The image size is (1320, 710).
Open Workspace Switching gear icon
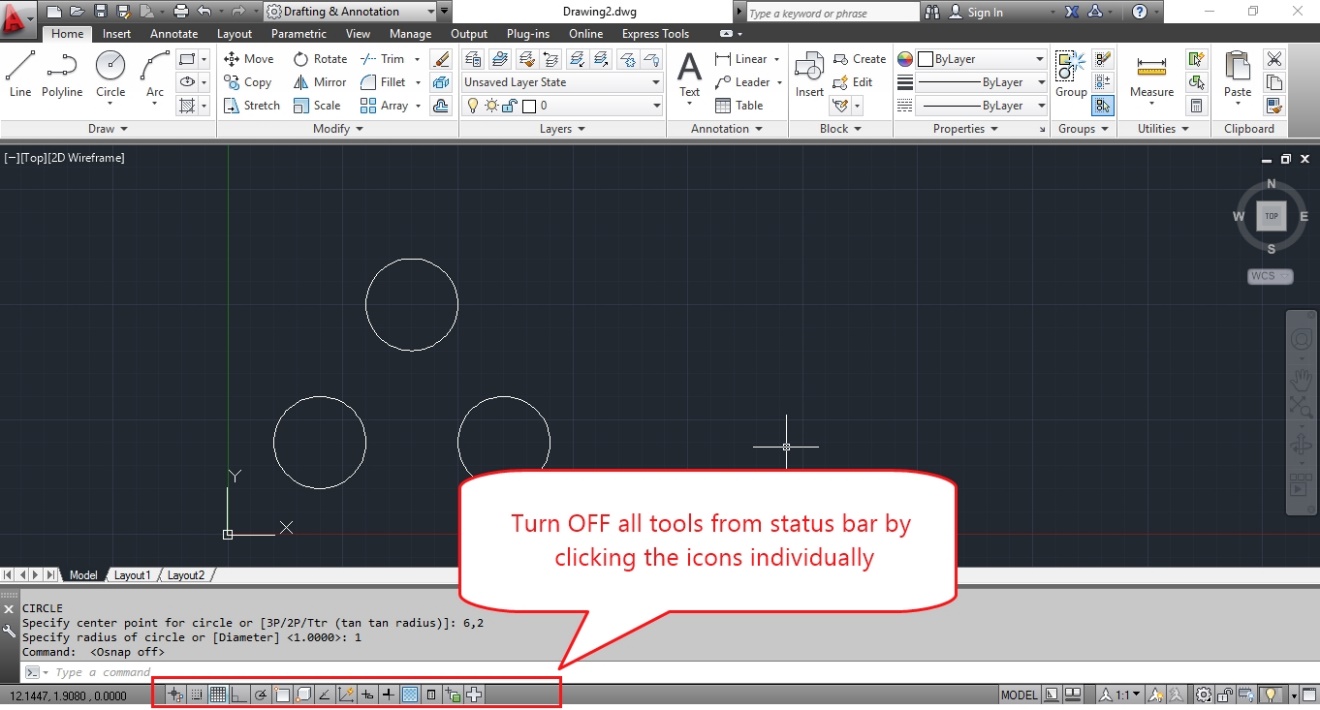[1202, 694]
